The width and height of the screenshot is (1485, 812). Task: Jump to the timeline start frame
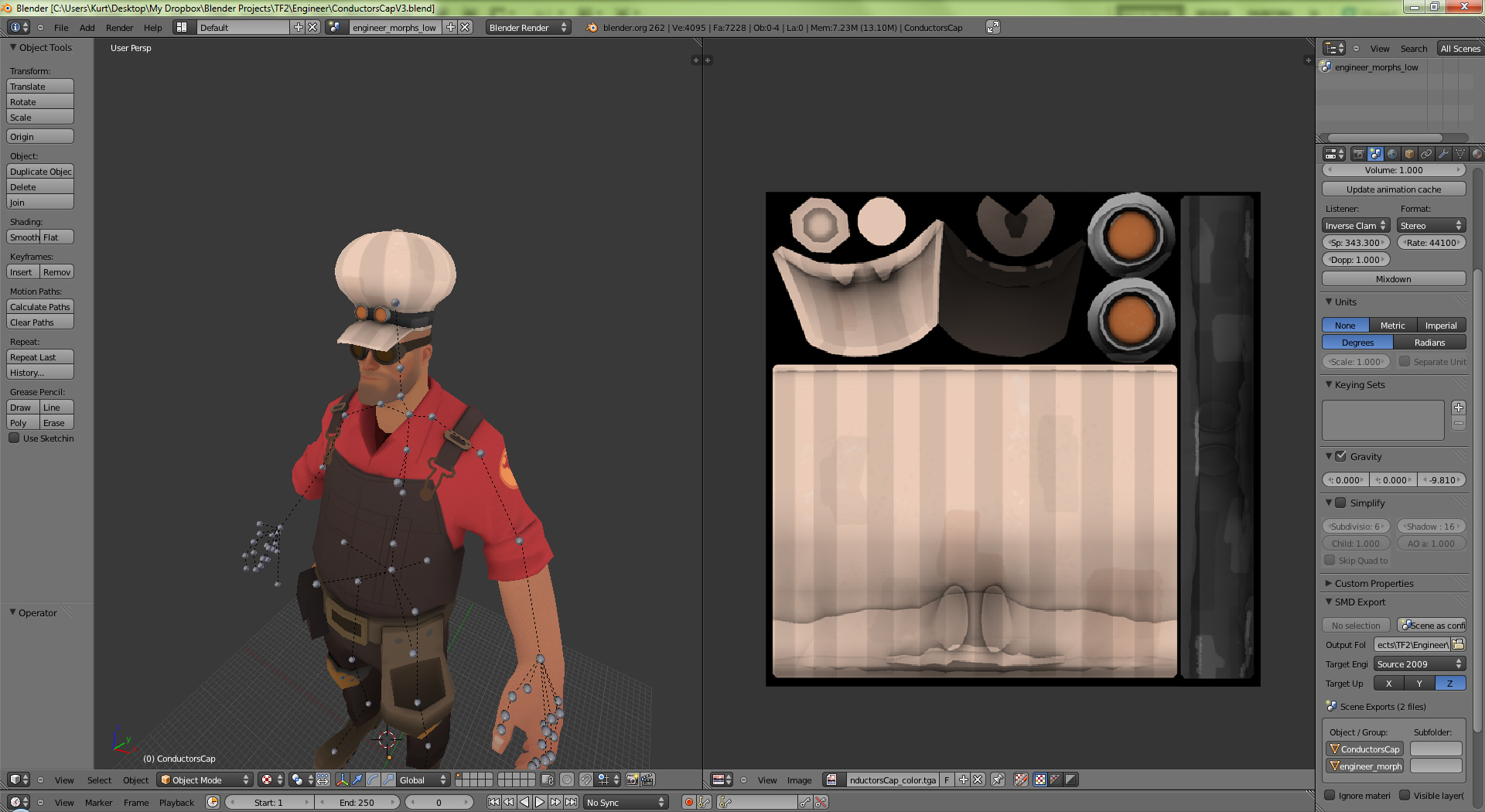point(493,802)
